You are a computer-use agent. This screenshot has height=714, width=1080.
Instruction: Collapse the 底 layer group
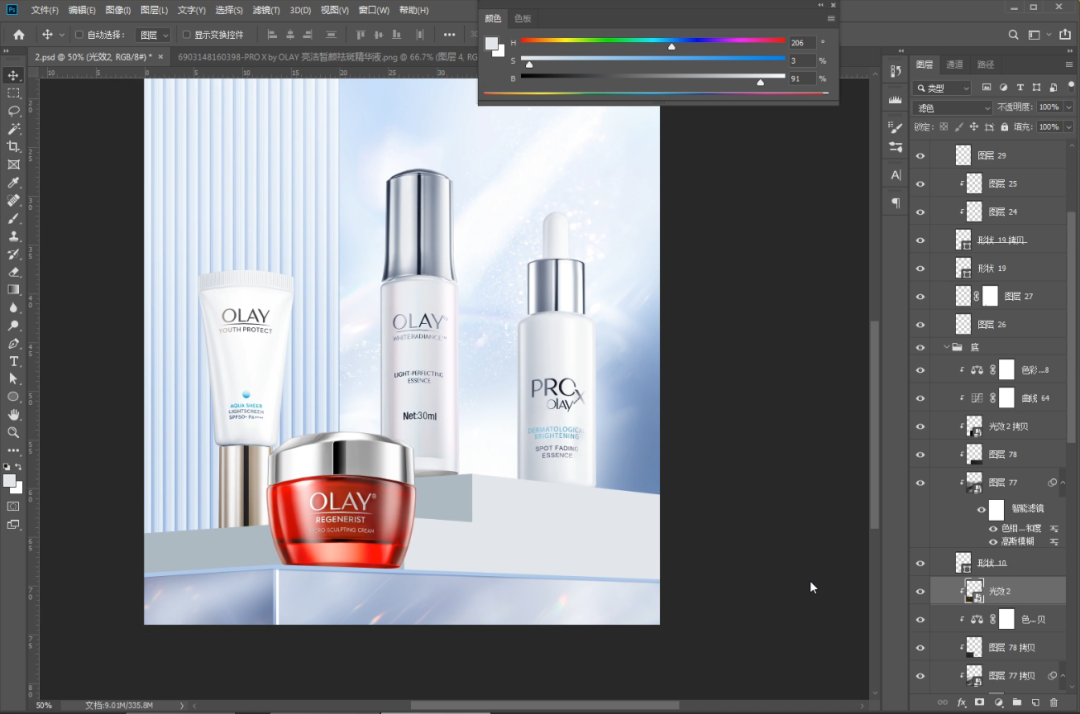pyautogui.click(x=946, y=347)
